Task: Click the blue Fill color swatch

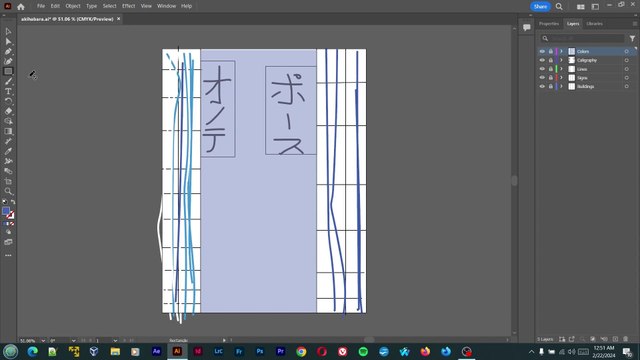Action: (6, 211)
